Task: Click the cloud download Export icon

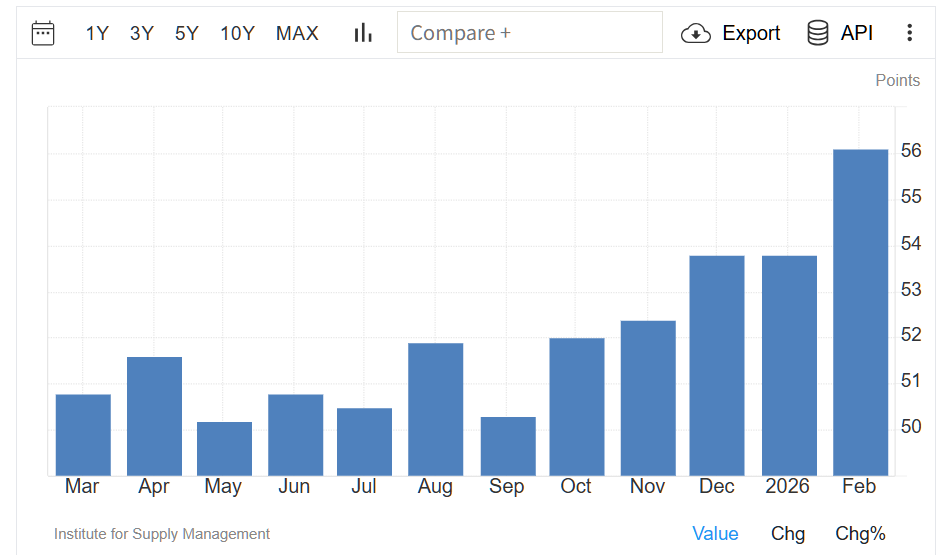Action: (x=695, y=33)
